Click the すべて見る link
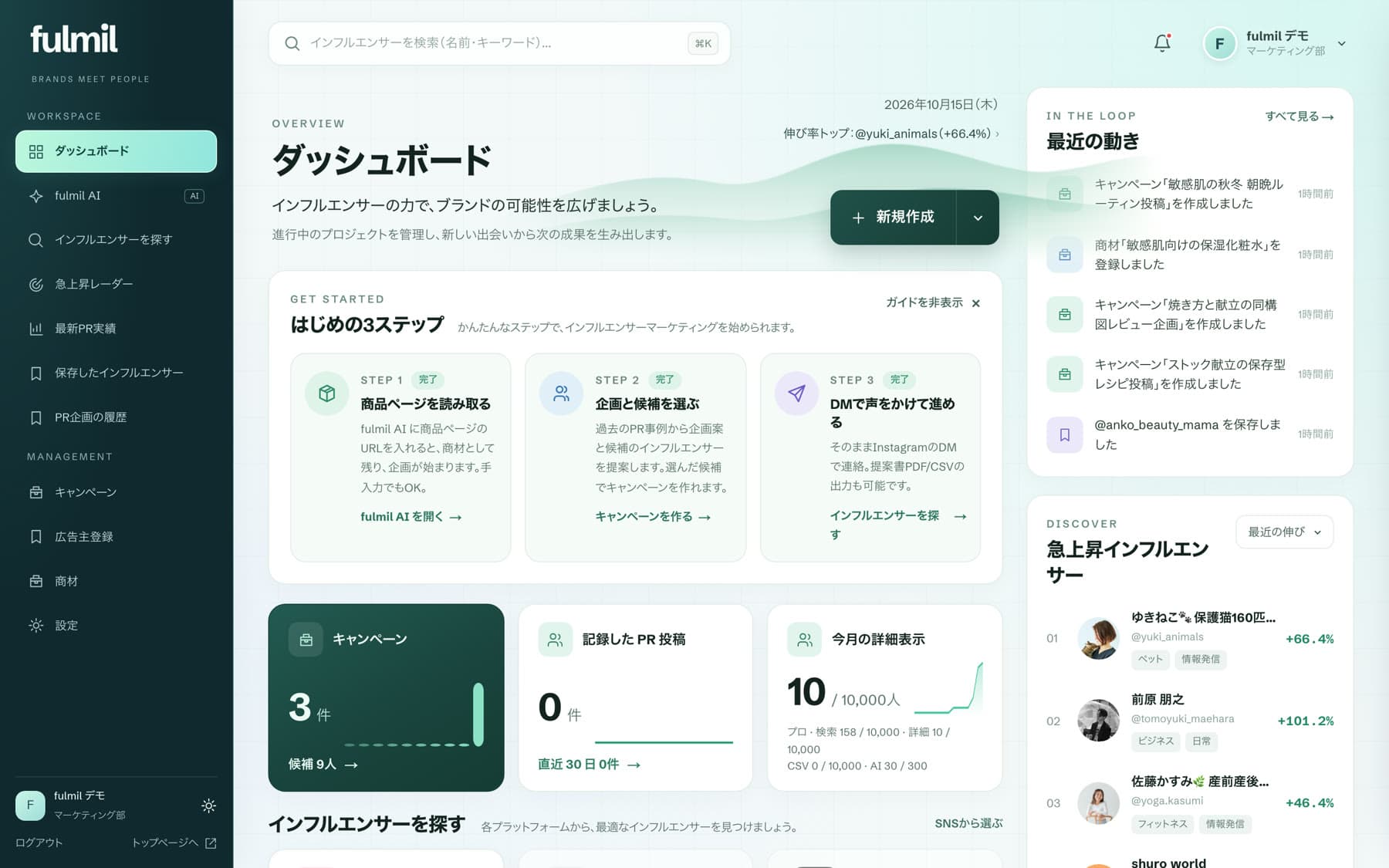This screenshot has width=1389, height=868. (1299, 117)
